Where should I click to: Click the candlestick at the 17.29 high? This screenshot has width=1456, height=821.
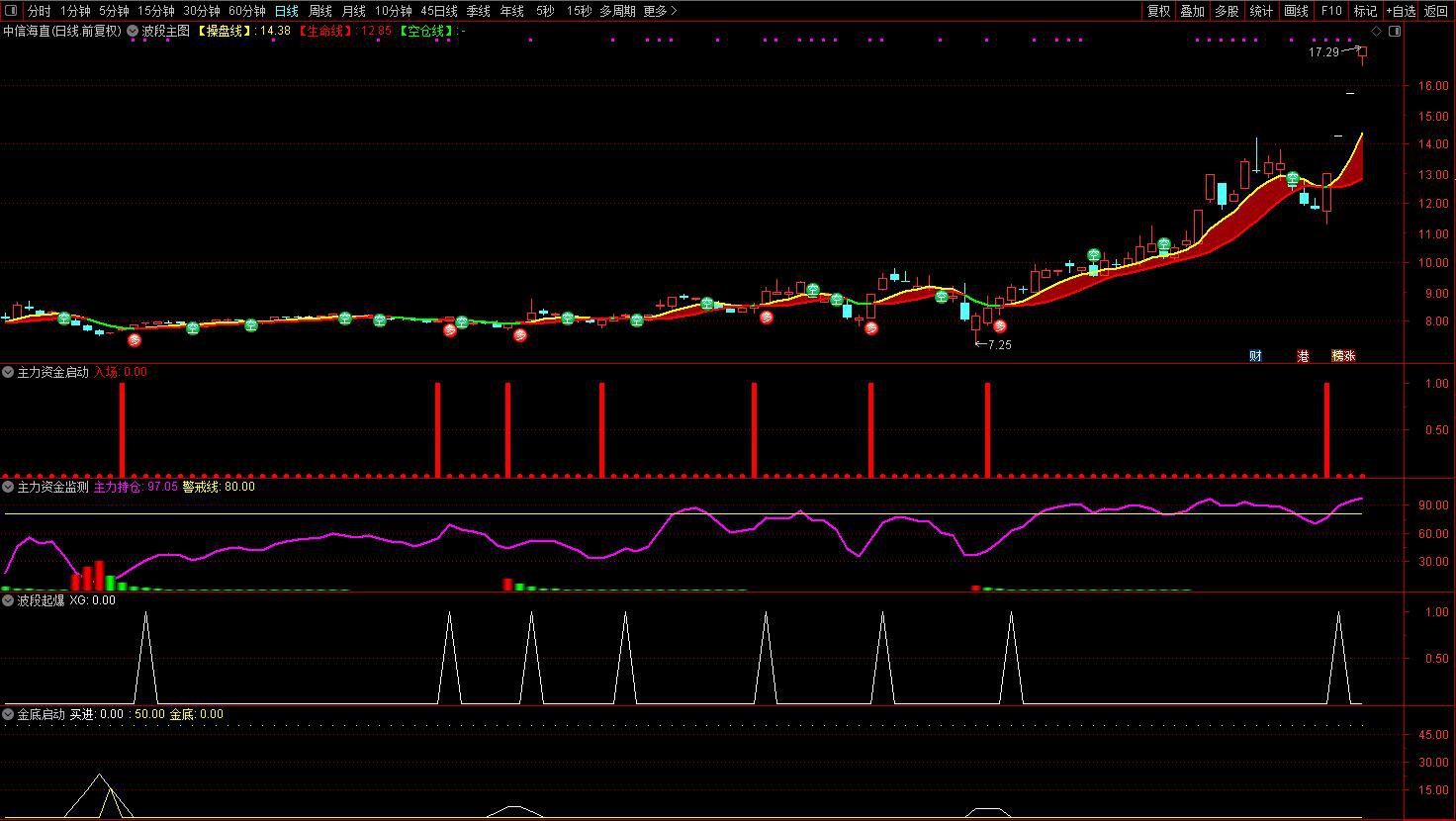click(x=1363, y=54)
